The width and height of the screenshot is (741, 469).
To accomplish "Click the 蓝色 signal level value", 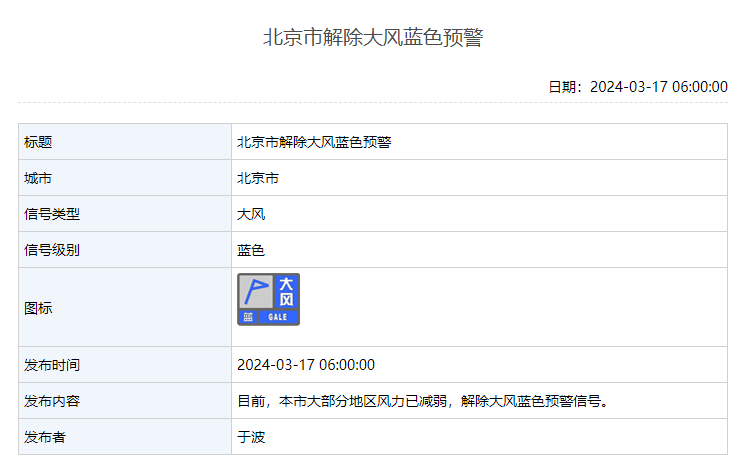I will click(251, 250).
